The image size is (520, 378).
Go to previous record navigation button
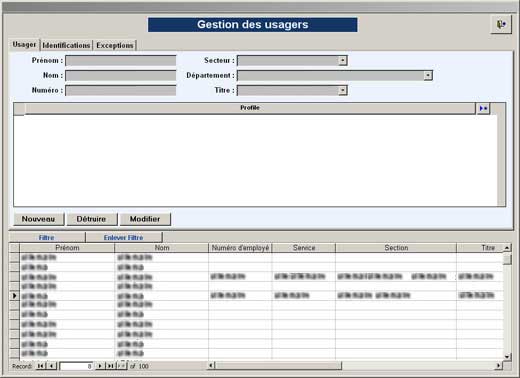click(52, 366)
